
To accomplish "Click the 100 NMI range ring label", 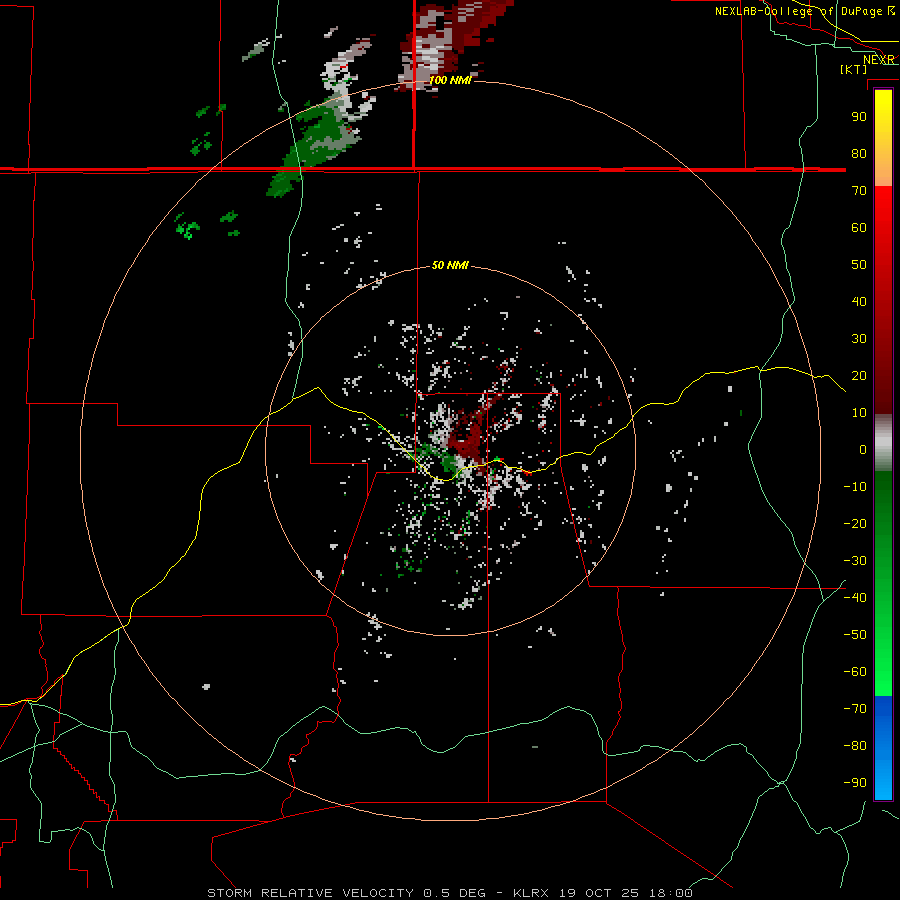I will pyautogui.click(x=450, y=80).
